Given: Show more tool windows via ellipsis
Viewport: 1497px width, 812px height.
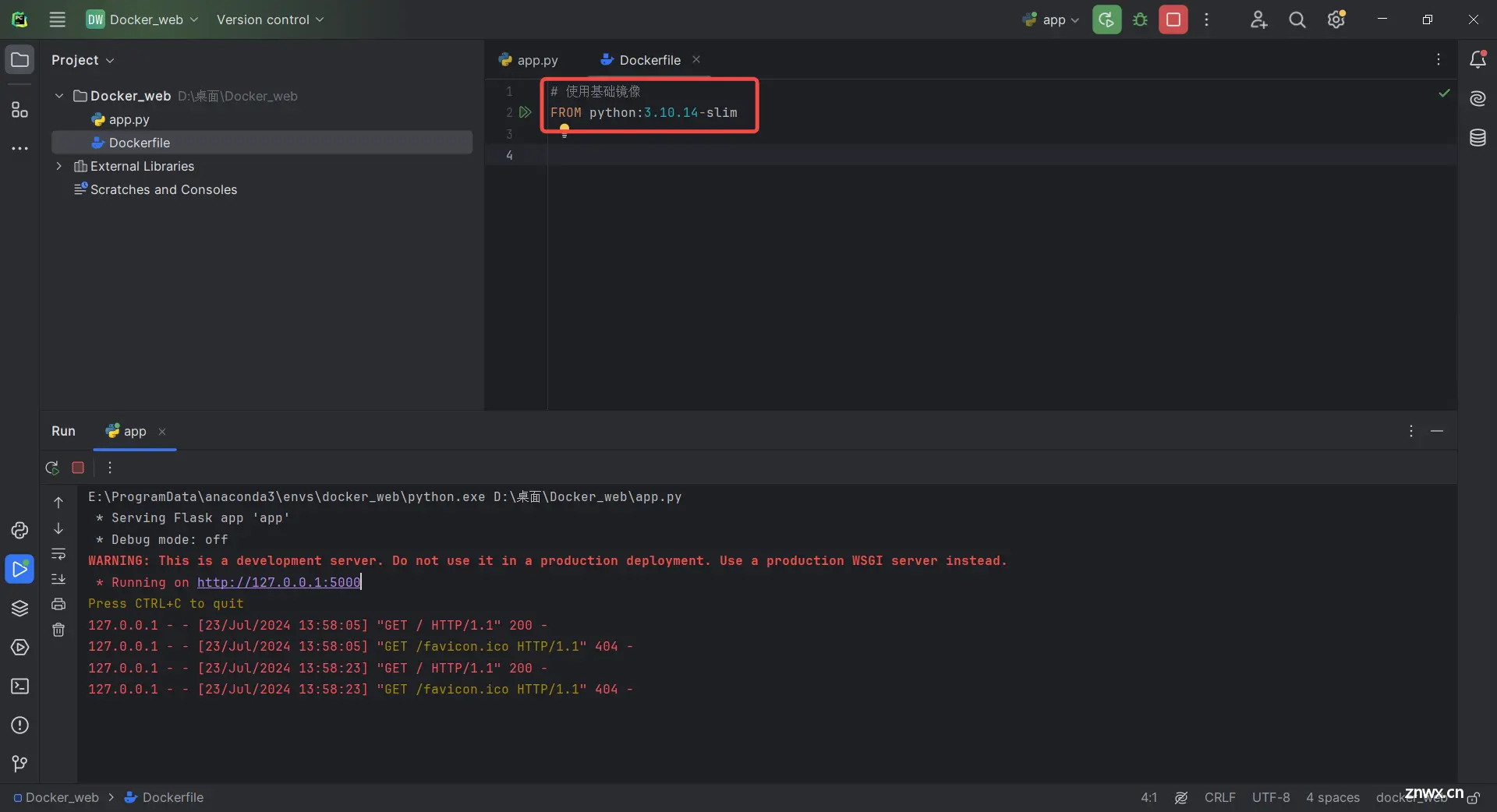Looking at the screenshot, I should pyautogui.click(x=19, y=148).
